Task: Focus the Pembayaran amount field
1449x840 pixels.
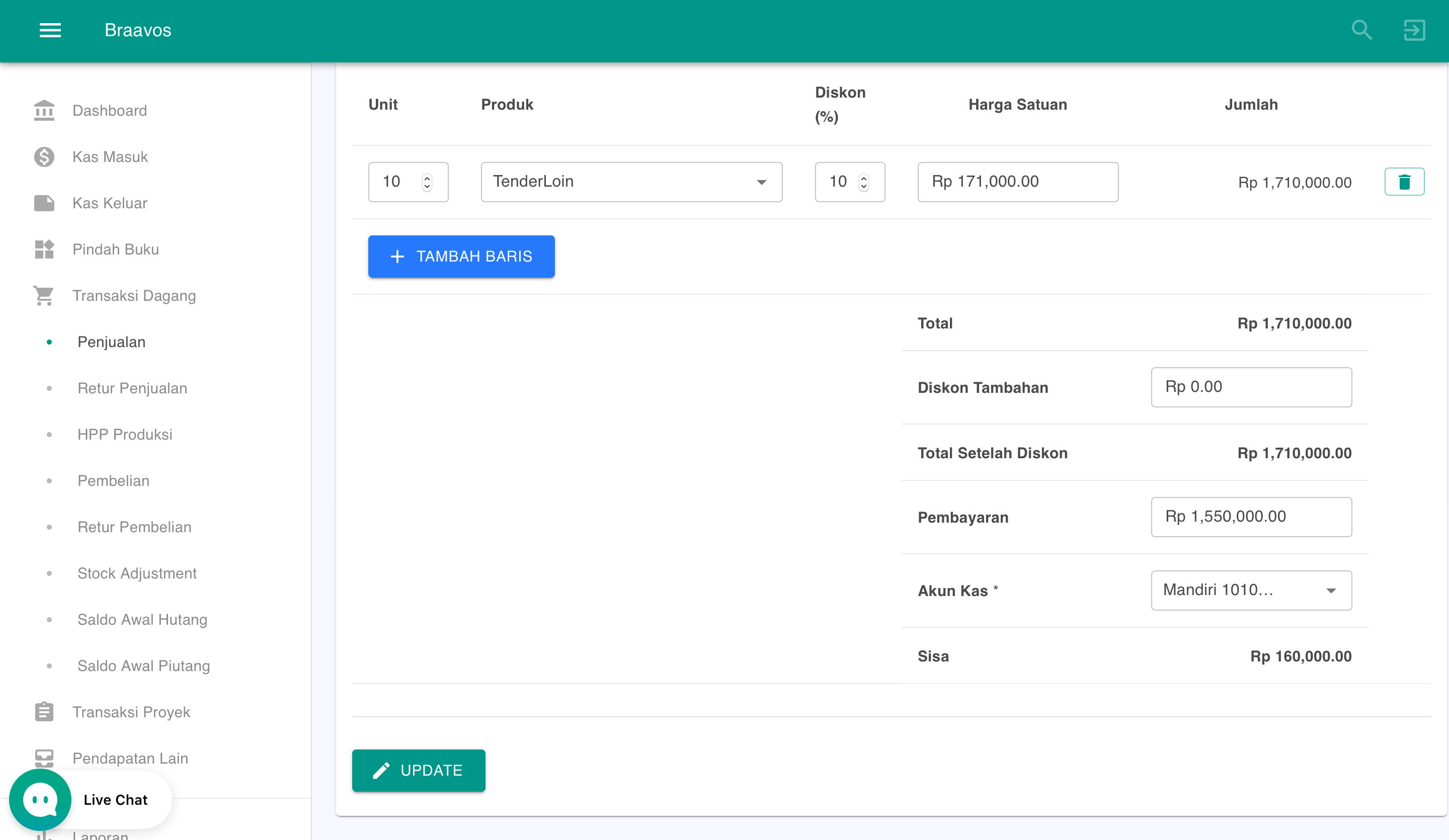Action: coord(1251,517)
